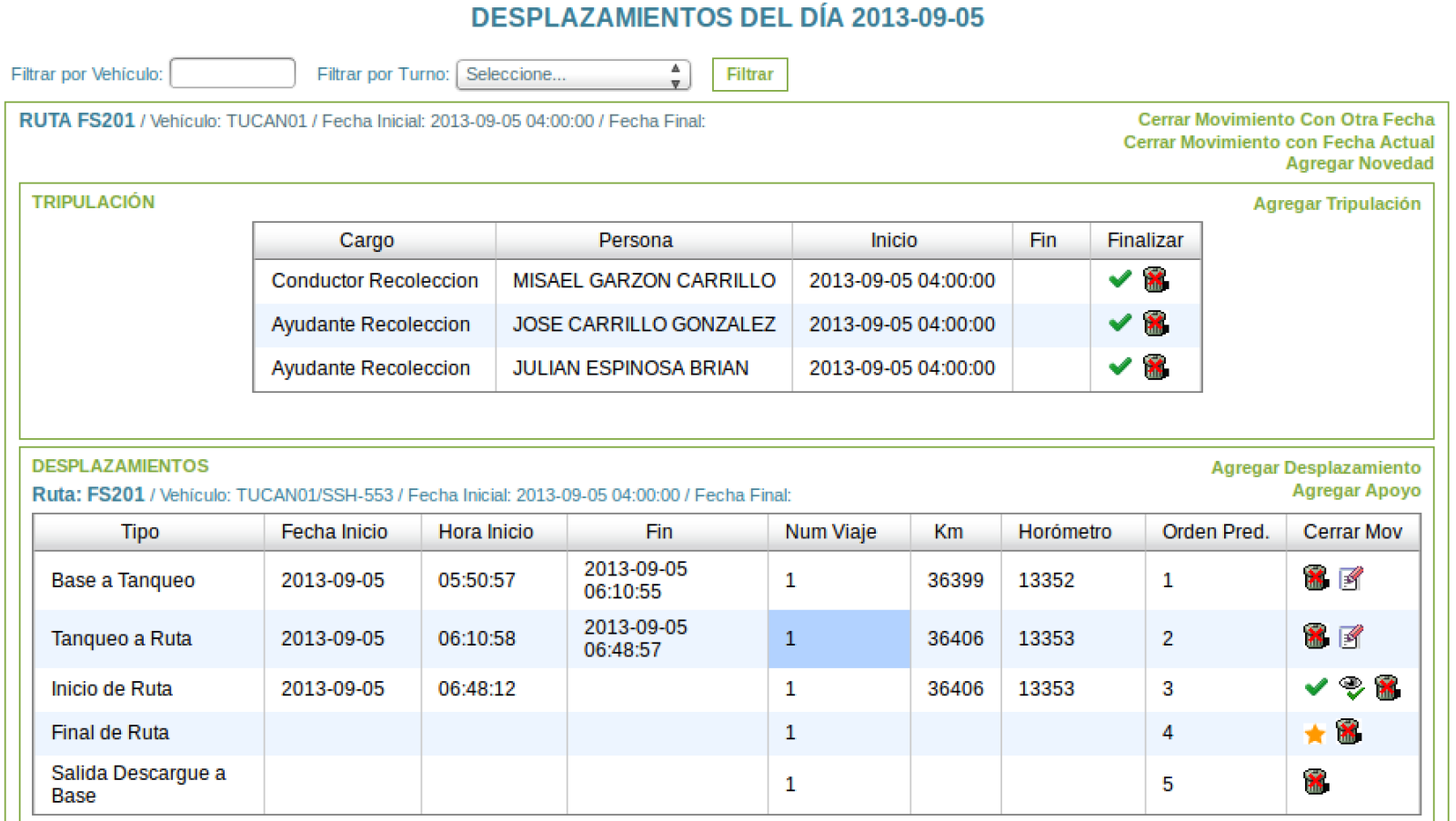Image resolution: width=1456 pixels, height=821 pixels.
Task: Close Inicio de Ruta movement with checkmark
Action: coord(1316,687)
